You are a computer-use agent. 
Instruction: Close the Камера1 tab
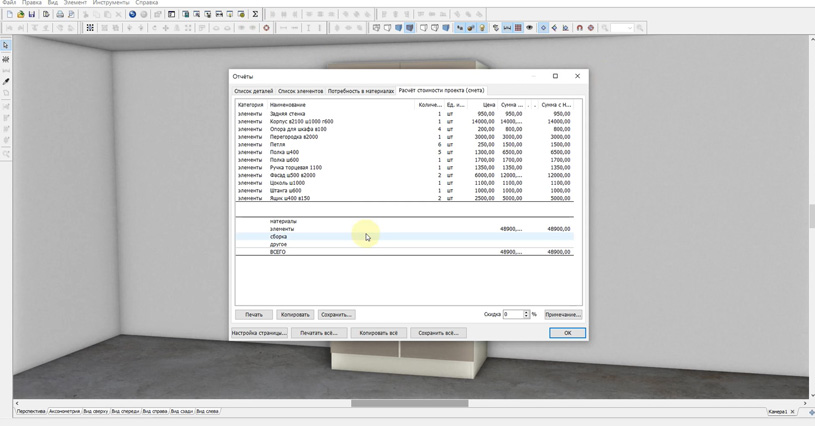click(x=793, y=411)
